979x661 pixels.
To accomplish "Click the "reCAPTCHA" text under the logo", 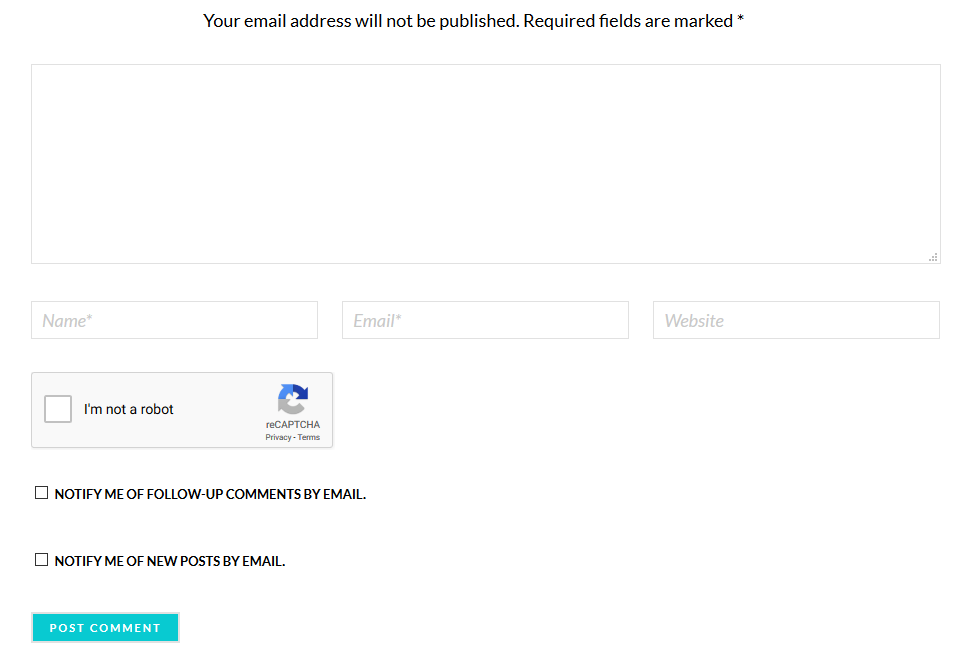I will [293, 425].
